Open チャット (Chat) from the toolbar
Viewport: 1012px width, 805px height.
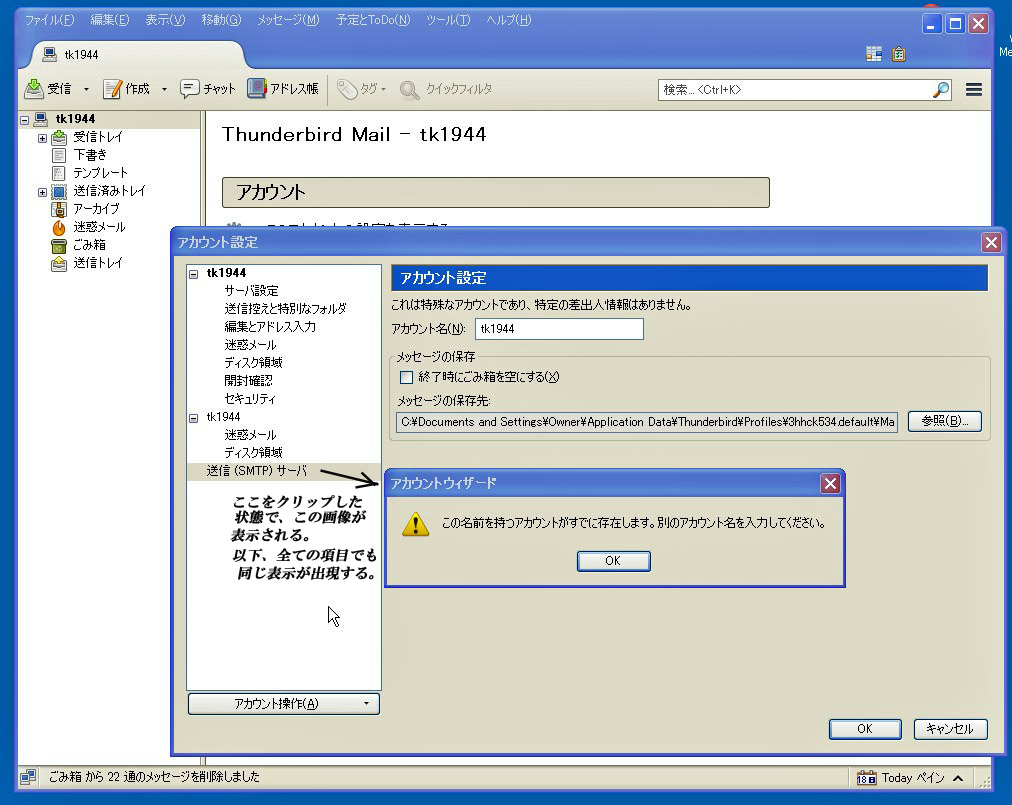190,89
